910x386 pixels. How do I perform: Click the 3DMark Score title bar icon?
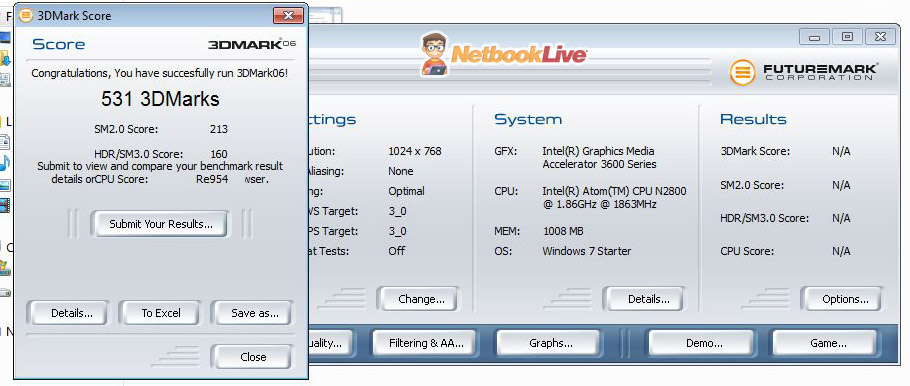[x=26, y=16]
